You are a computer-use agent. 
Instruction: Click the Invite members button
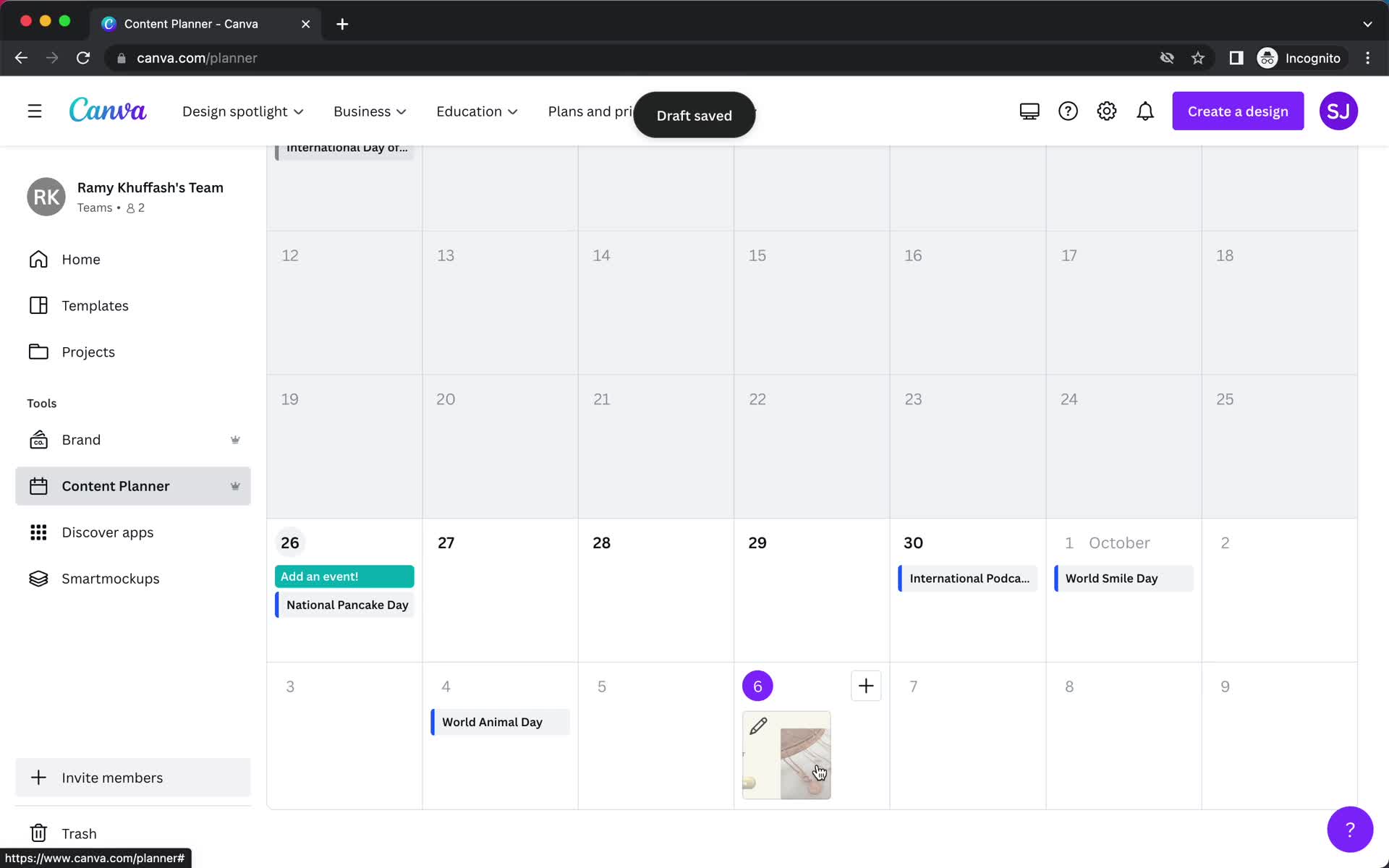click(112, 777)
